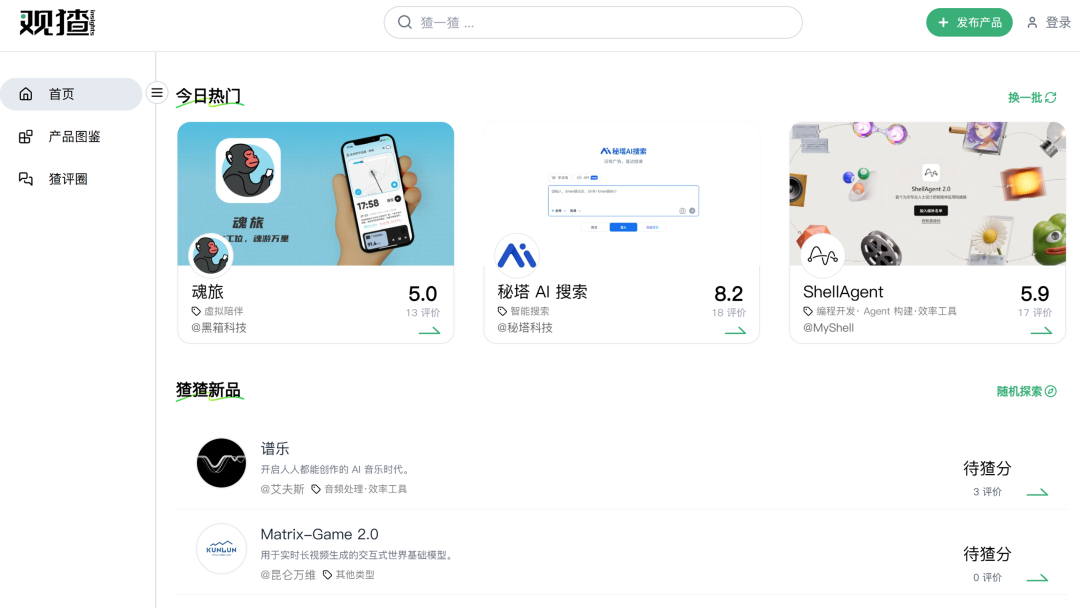Click the search magnifier icon
The width and height of the screenshot is (1080, 608).
coord(405,23)
